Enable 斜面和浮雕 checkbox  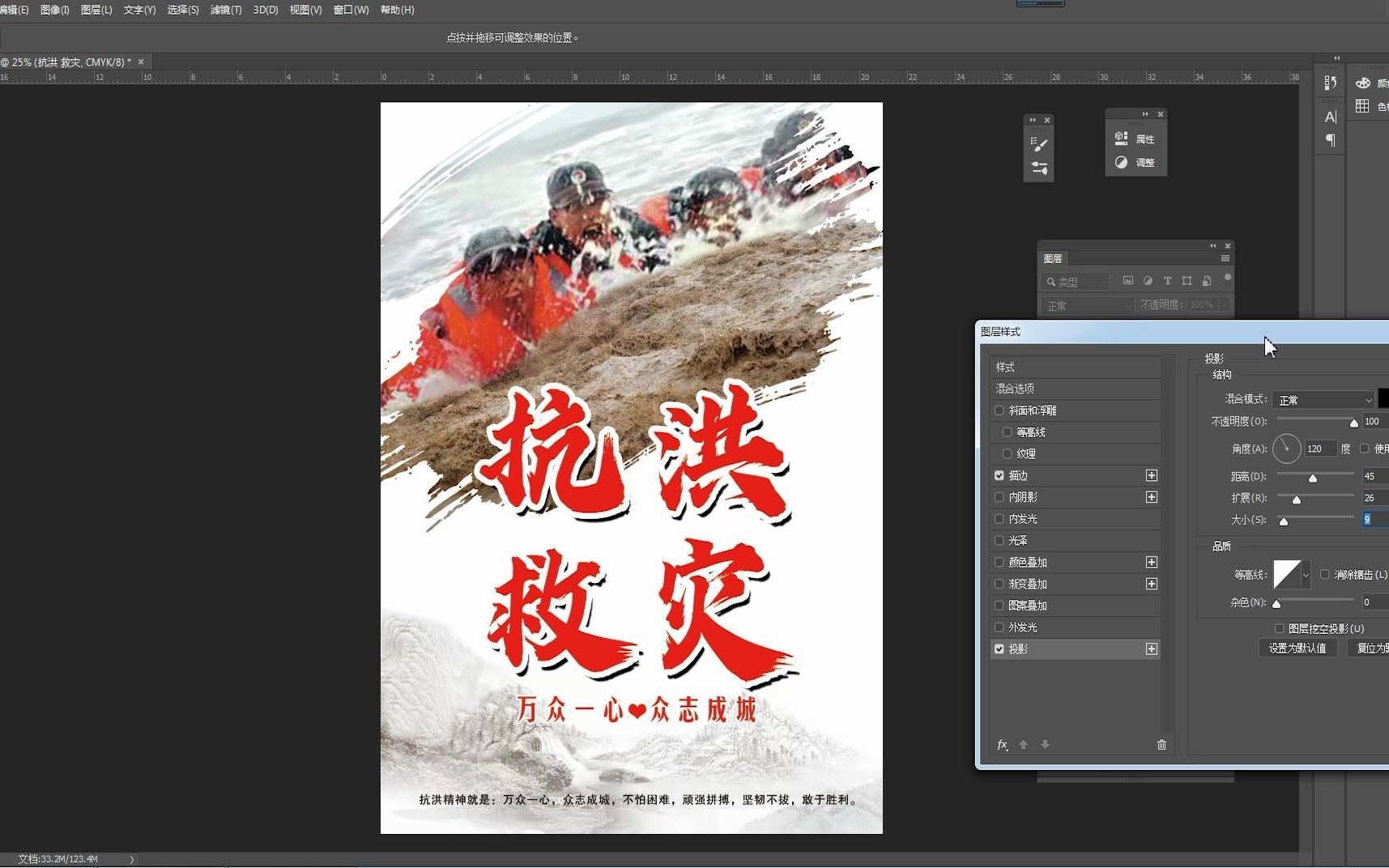tap(999, 411)
